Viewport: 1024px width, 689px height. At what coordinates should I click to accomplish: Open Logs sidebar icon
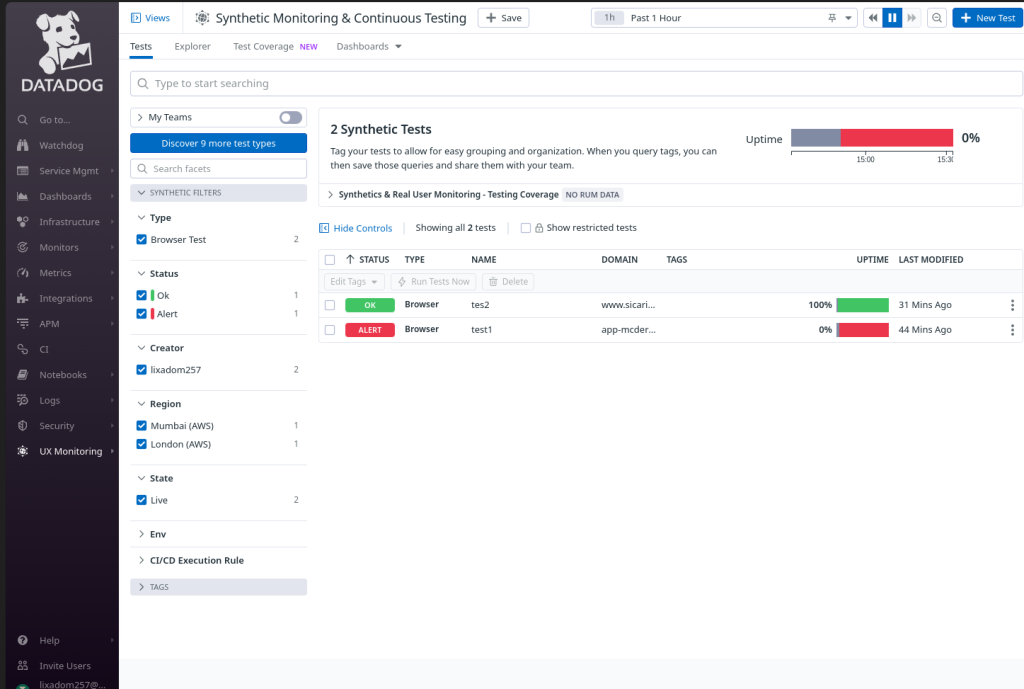click(23, 400)
